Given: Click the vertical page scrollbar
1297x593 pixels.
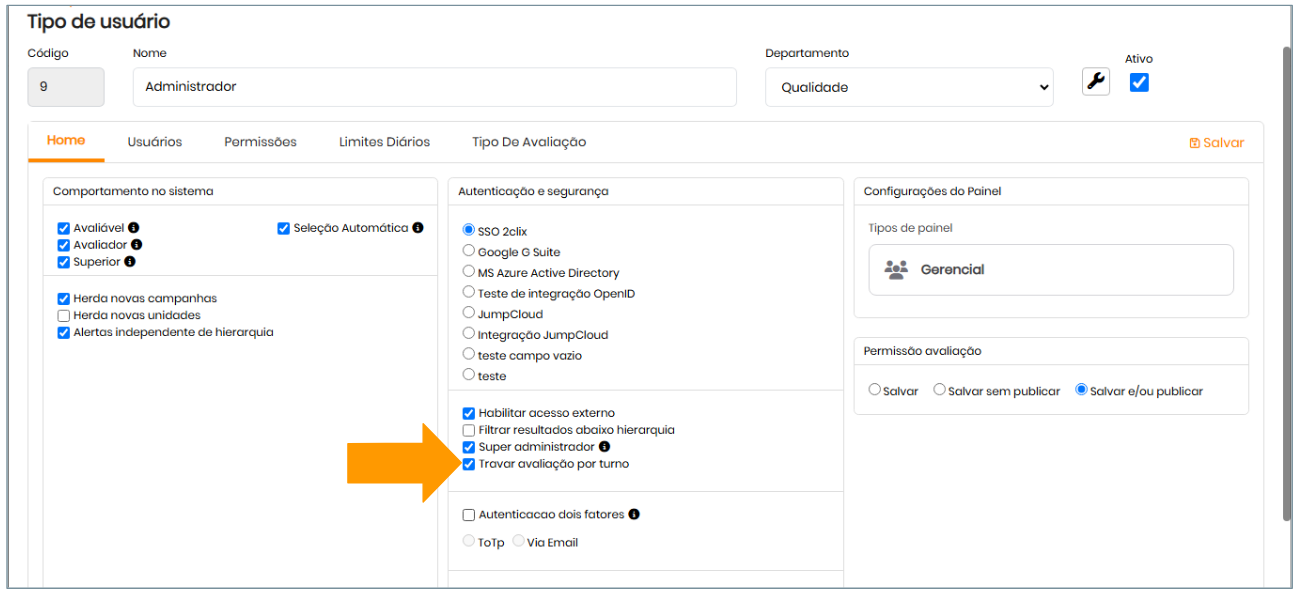Looking at the screenshot, I should pos(1287,280).
